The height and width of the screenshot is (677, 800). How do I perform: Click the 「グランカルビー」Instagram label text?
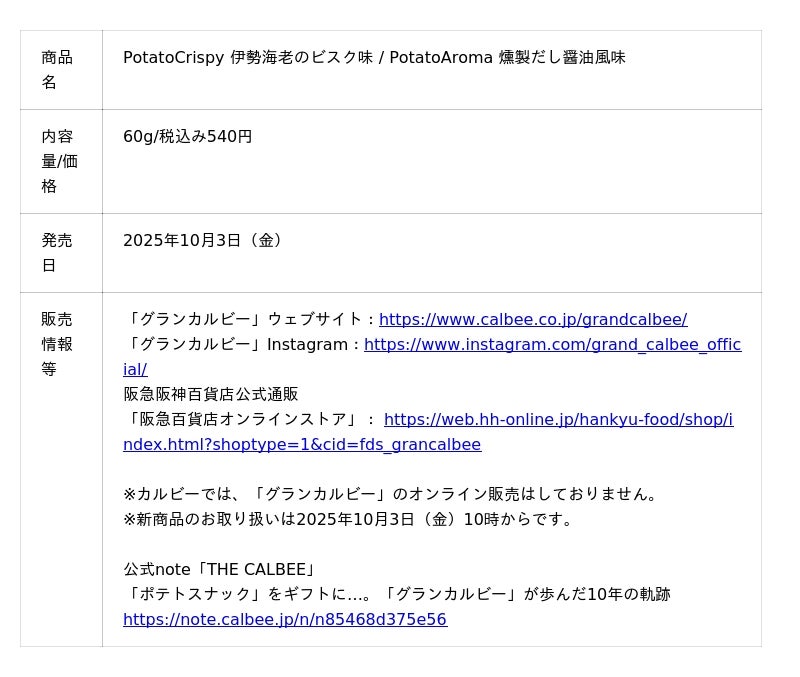[241, 345]
